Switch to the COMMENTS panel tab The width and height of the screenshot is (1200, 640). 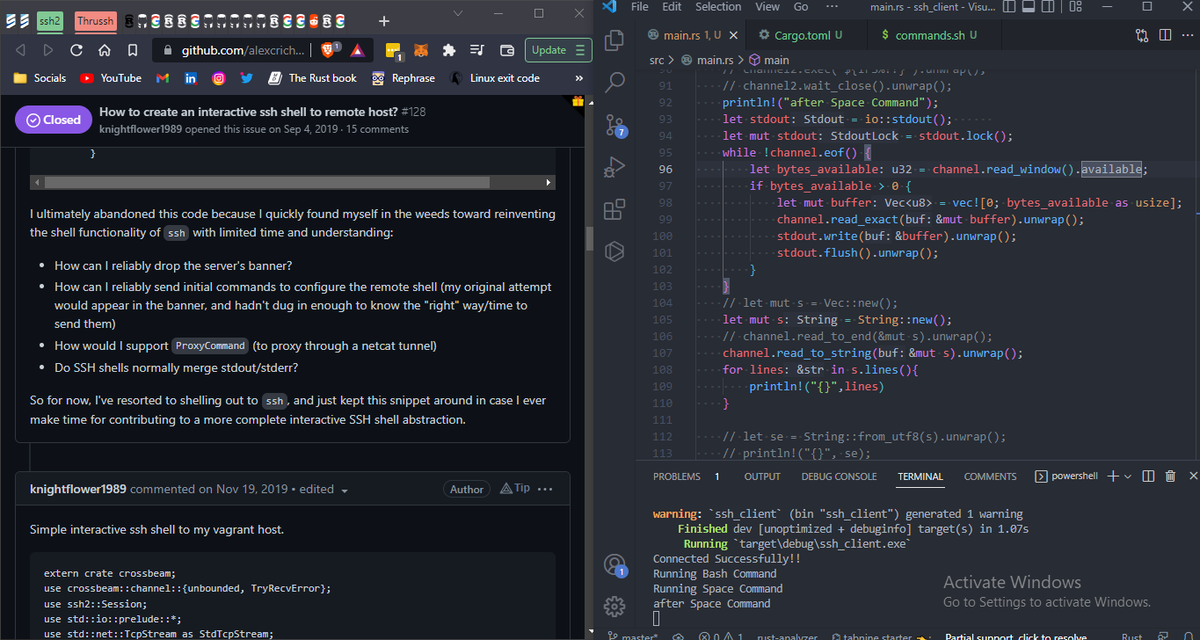pyautogui.click(x=990, y=477)
